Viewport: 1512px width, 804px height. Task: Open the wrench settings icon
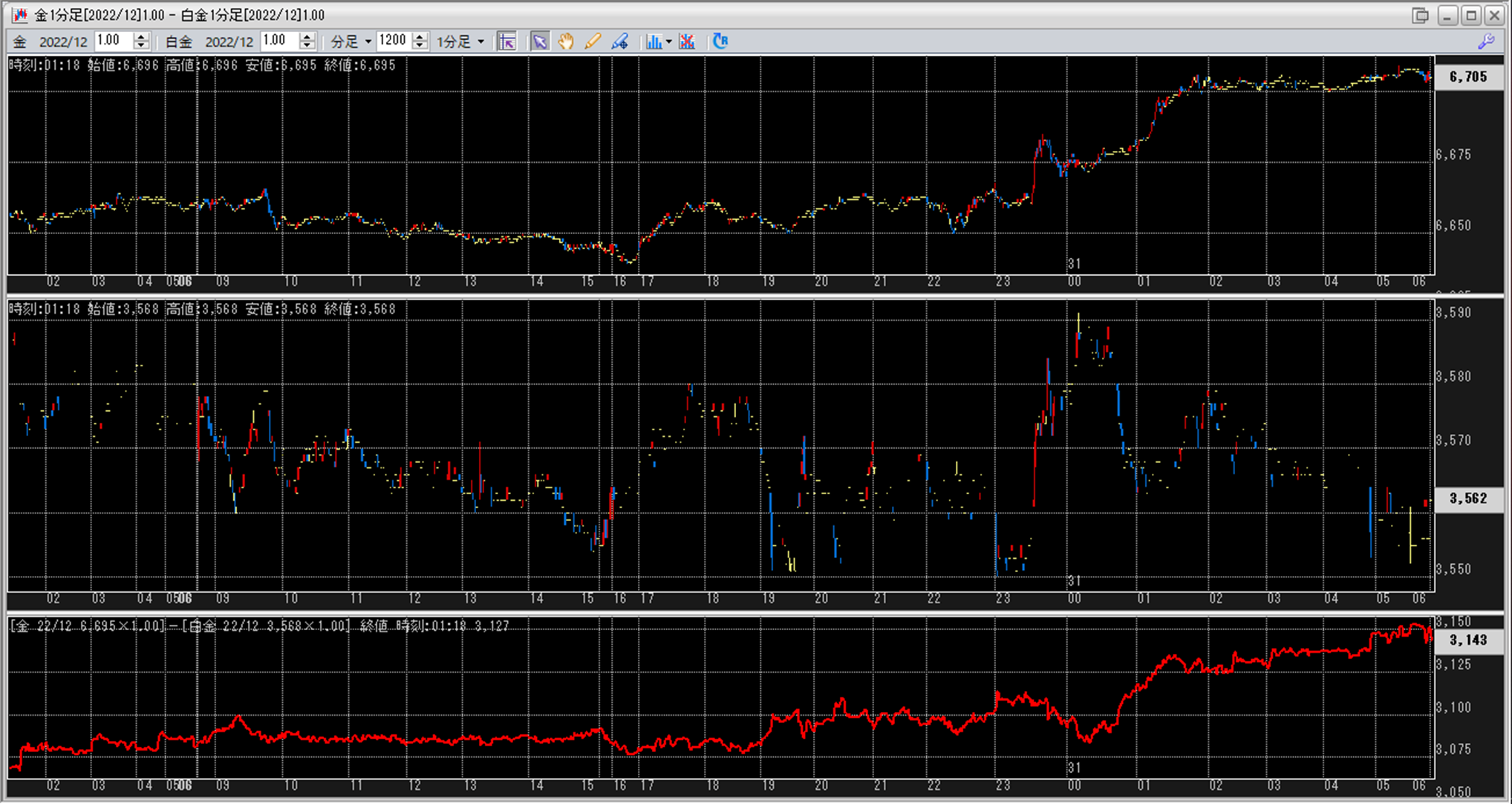1486,42
